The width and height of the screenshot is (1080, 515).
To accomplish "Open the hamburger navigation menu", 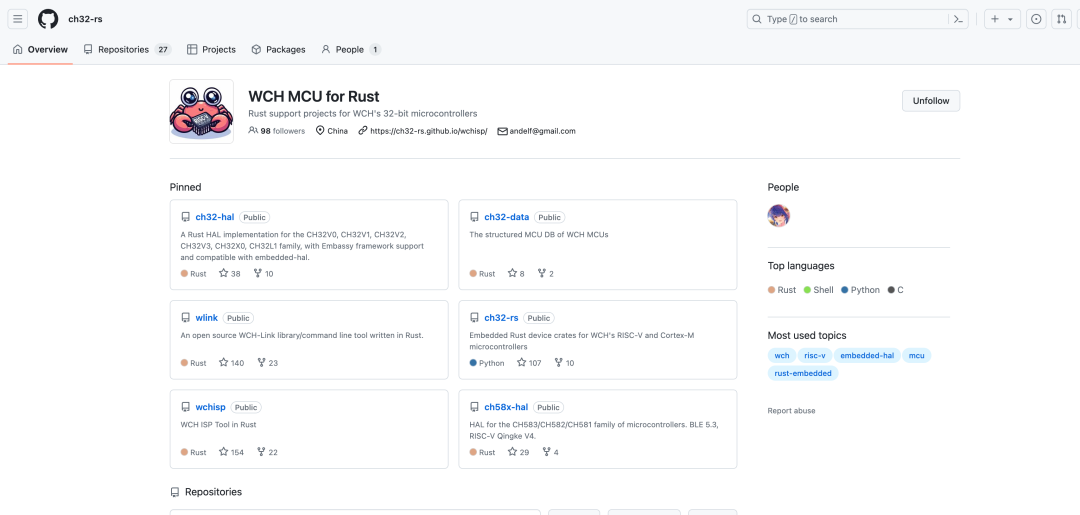I will pyautogui.click(x=18, y=19).
